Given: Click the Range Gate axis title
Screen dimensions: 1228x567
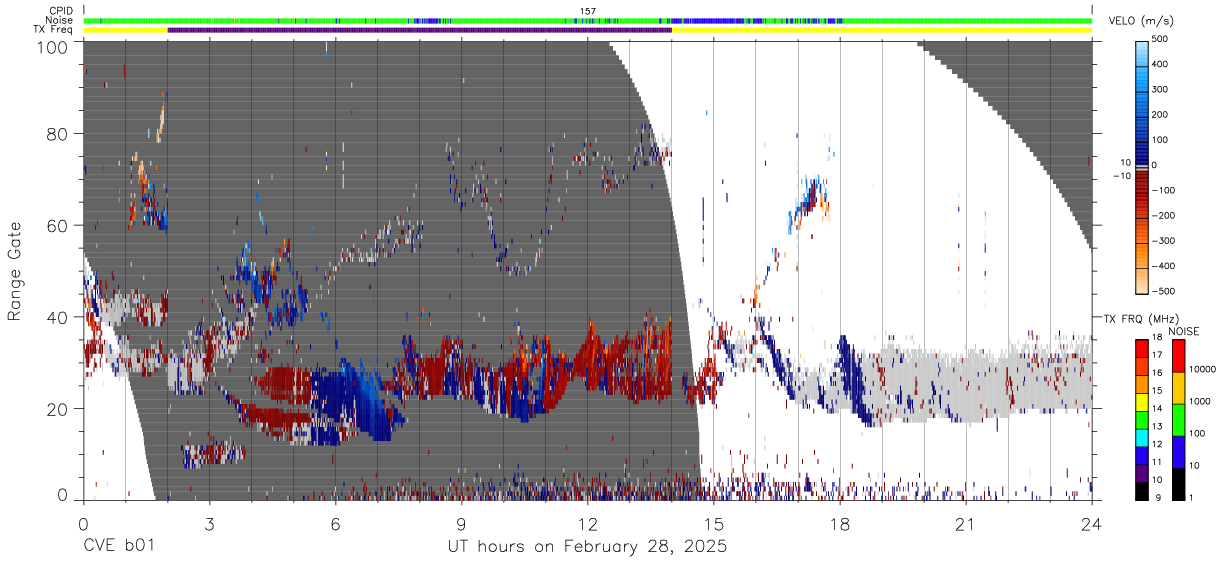Looking at the screenshot, I should [15, 271].
